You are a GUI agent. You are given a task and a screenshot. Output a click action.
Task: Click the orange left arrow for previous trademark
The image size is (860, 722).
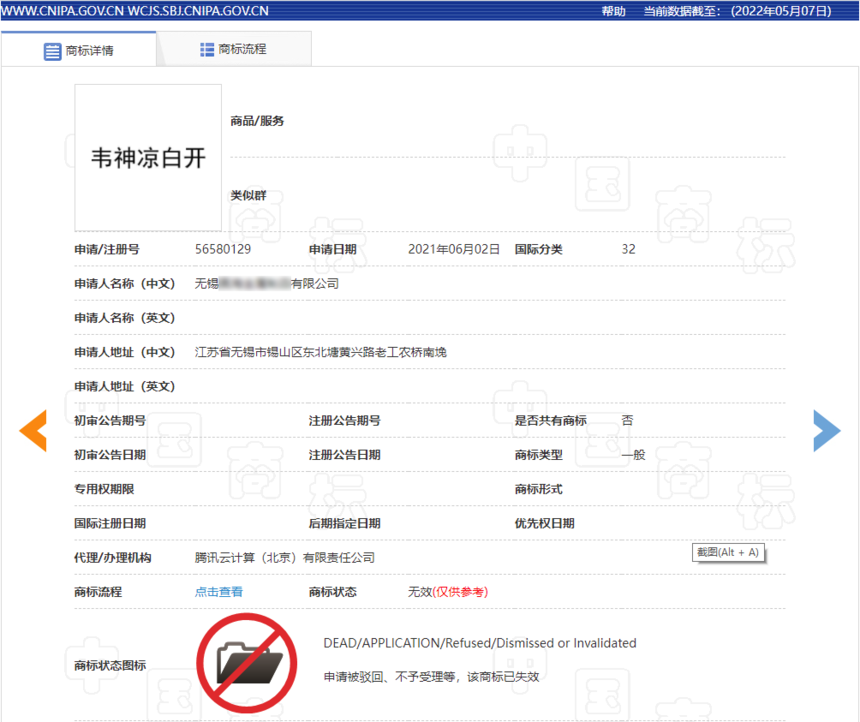point(33,431)
